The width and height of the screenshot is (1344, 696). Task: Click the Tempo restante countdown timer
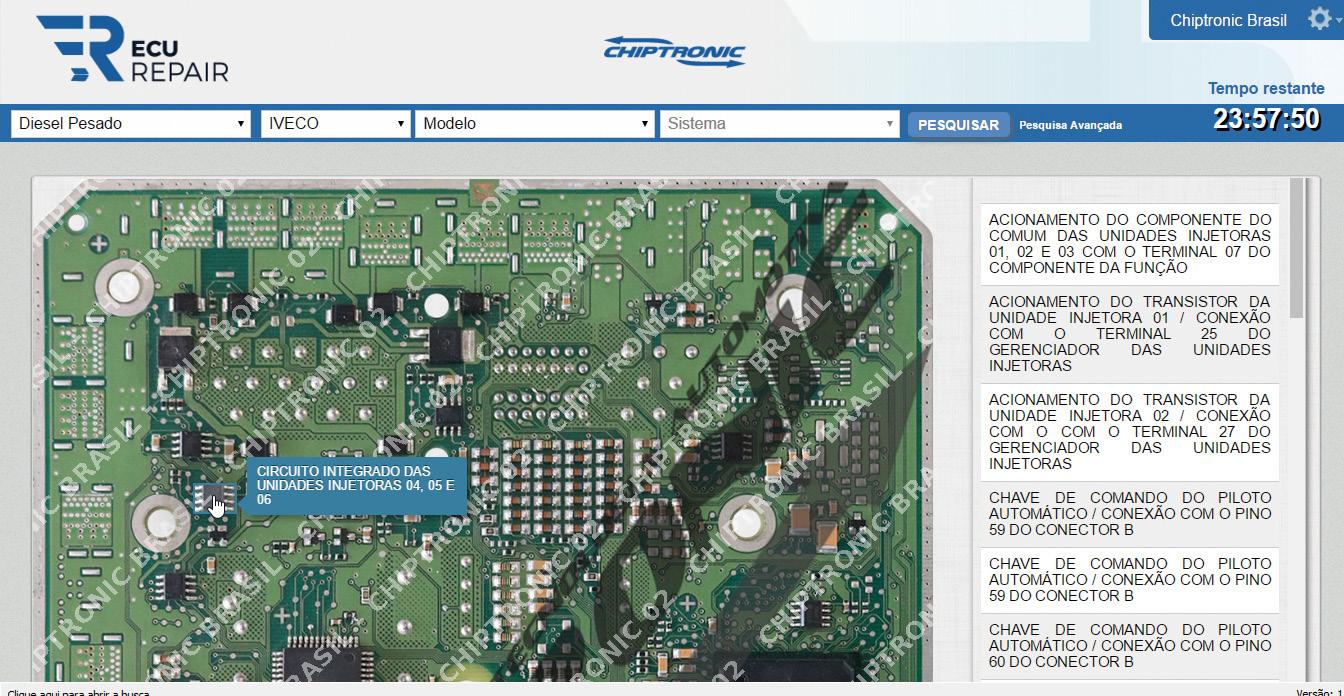1267,119
